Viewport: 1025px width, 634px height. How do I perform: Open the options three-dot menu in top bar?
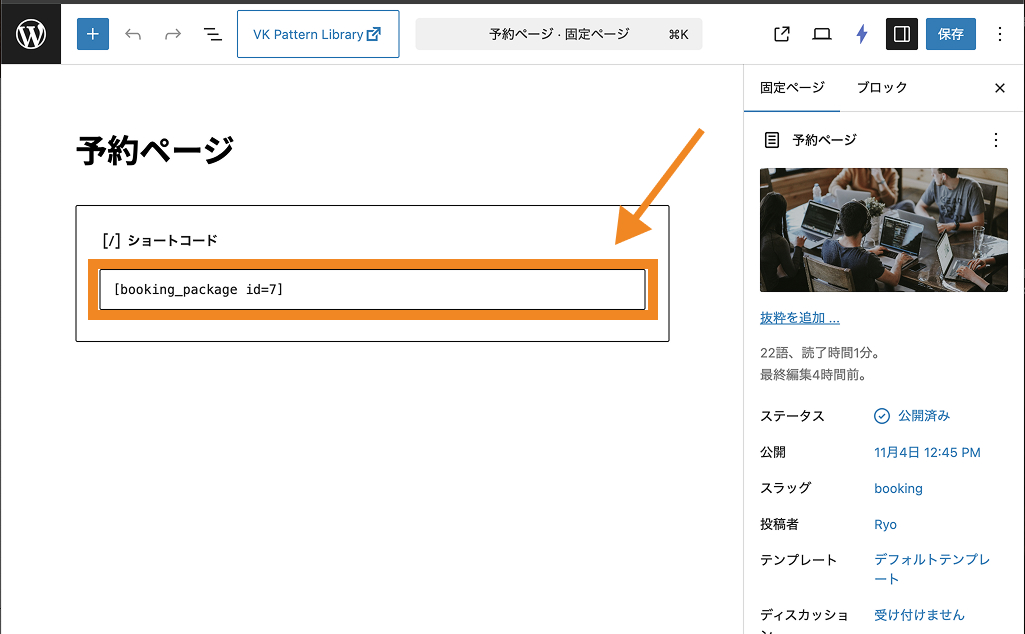coord(1000,34)
